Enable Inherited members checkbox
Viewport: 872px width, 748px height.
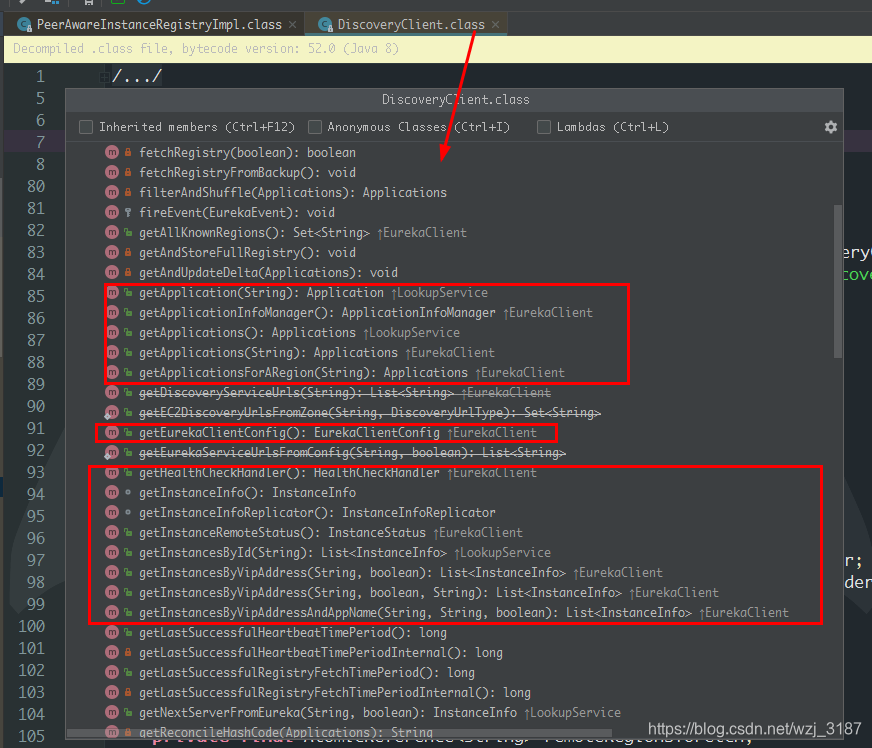point(86,127)
